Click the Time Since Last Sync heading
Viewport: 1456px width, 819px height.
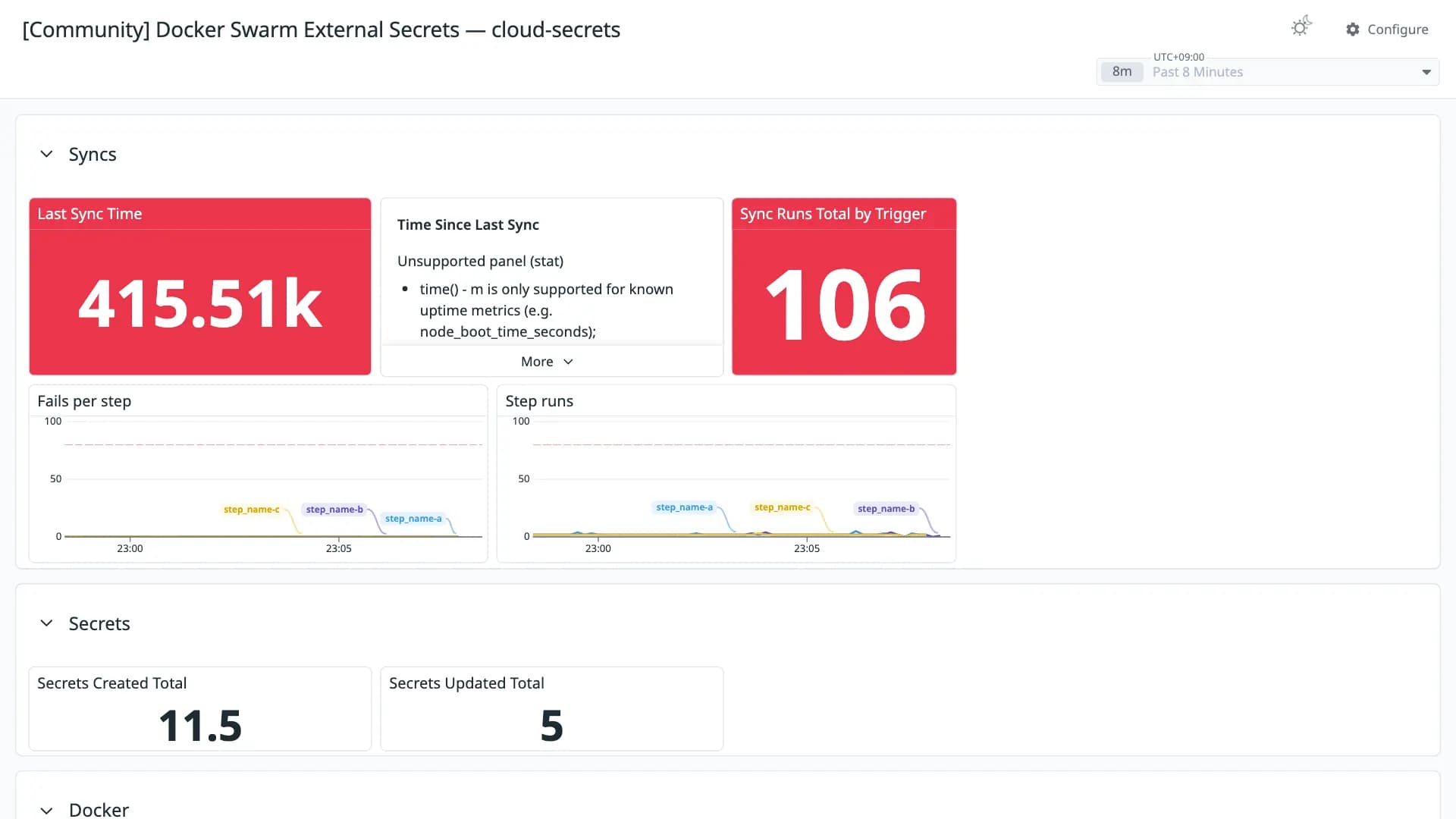(468, 224)
